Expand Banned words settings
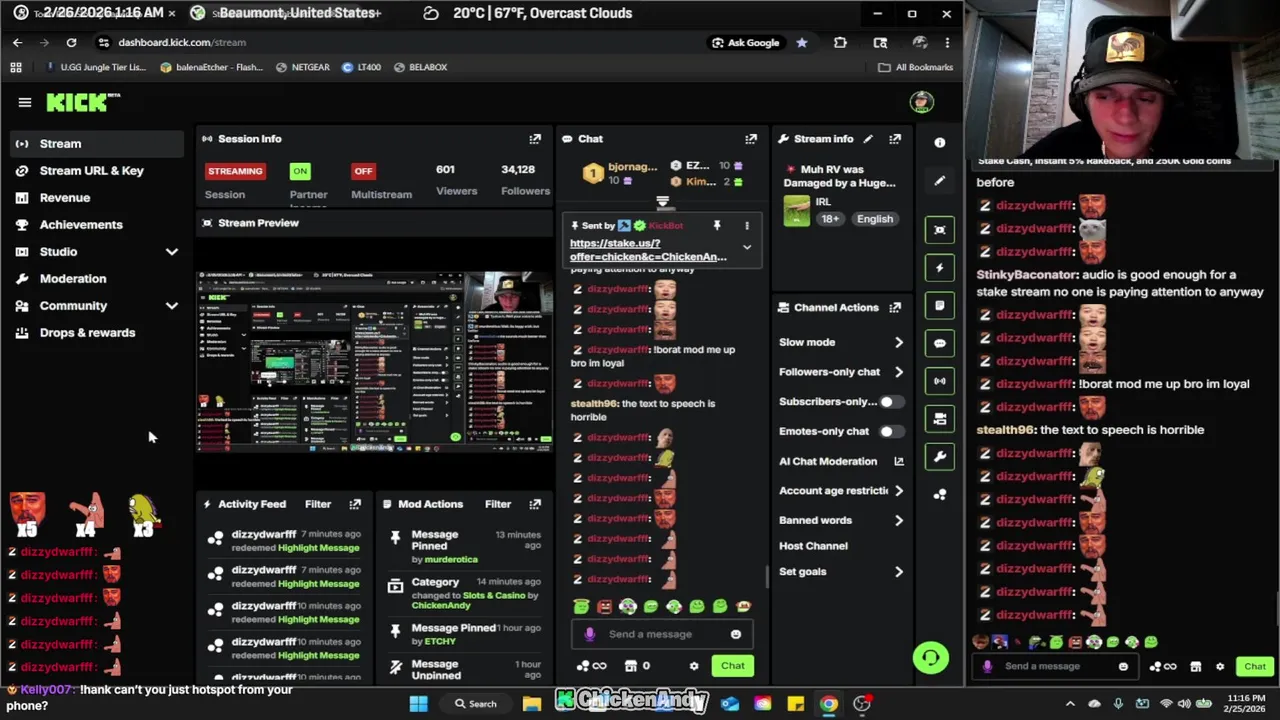 [x=899, y=520]
